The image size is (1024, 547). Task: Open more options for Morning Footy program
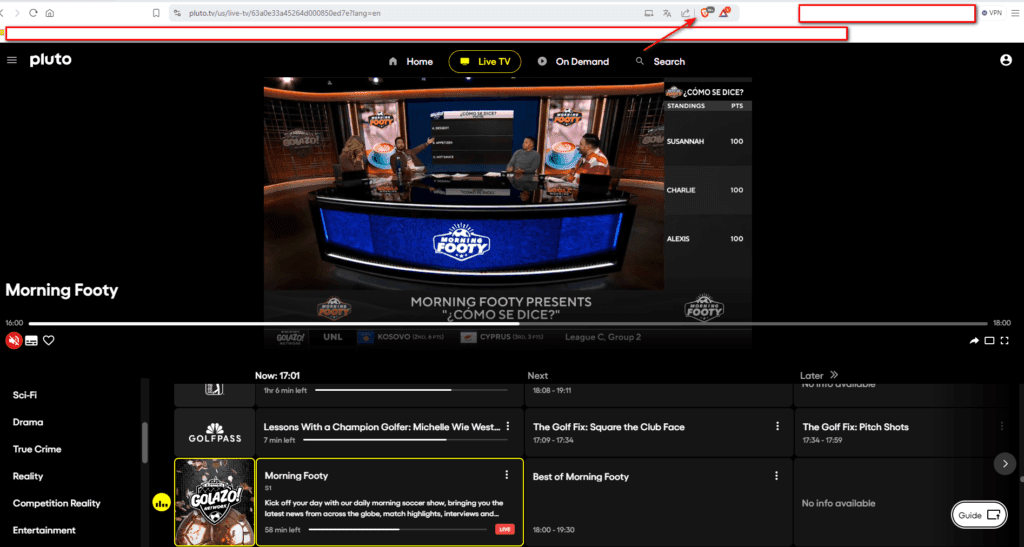pos(506,475)
